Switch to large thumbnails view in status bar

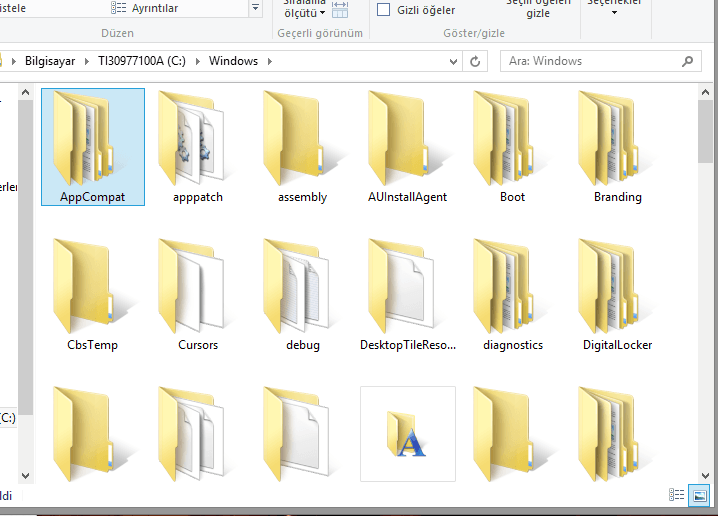699,495
